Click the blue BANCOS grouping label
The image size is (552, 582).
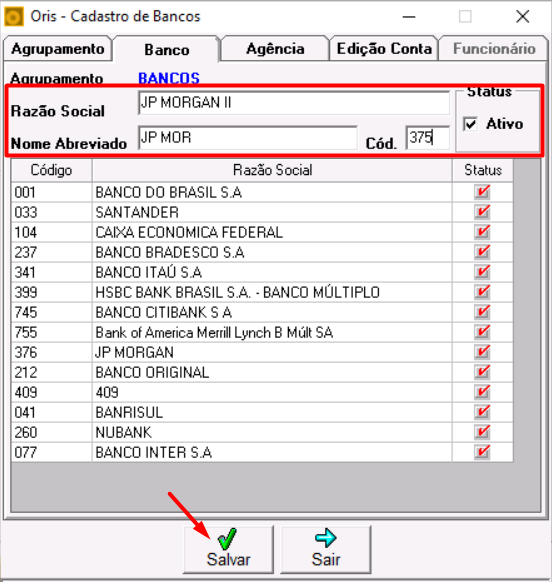tap(169, 78)
